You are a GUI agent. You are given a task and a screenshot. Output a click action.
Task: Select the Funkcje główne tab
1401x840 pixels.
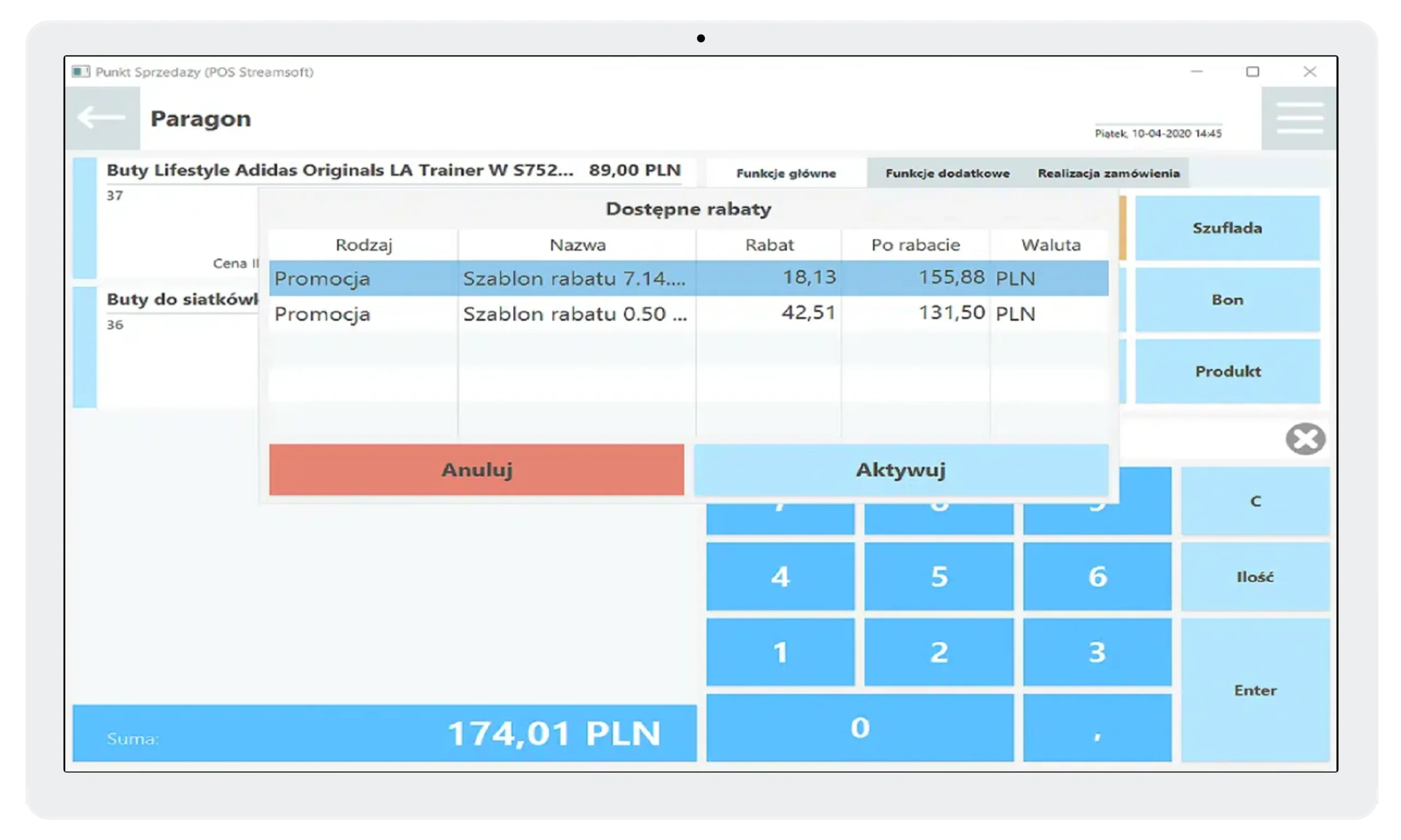click(x=786, y=173)
